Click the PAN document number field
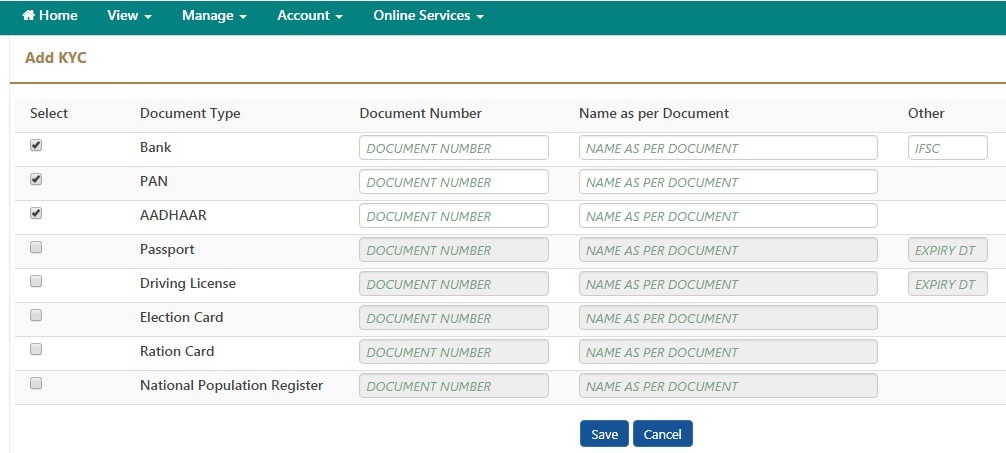Viewport: 1006px width, 453px height. tap(454, 182)
